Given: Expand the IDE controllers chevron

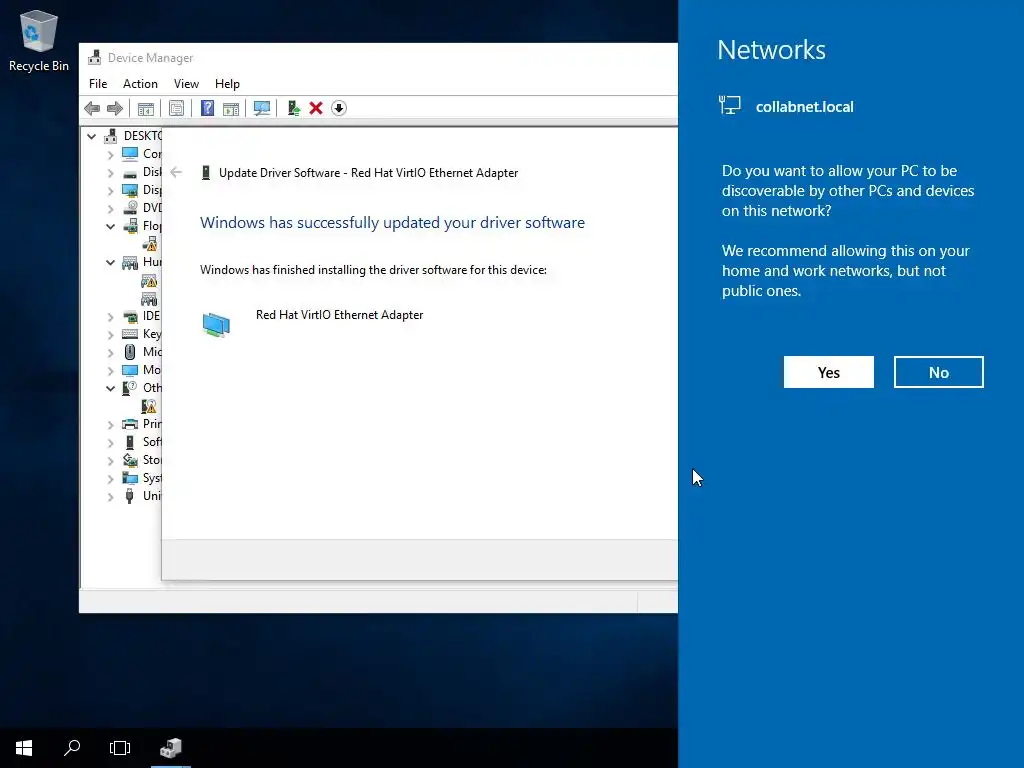Looking at the screenshot, I should (110, 317).
